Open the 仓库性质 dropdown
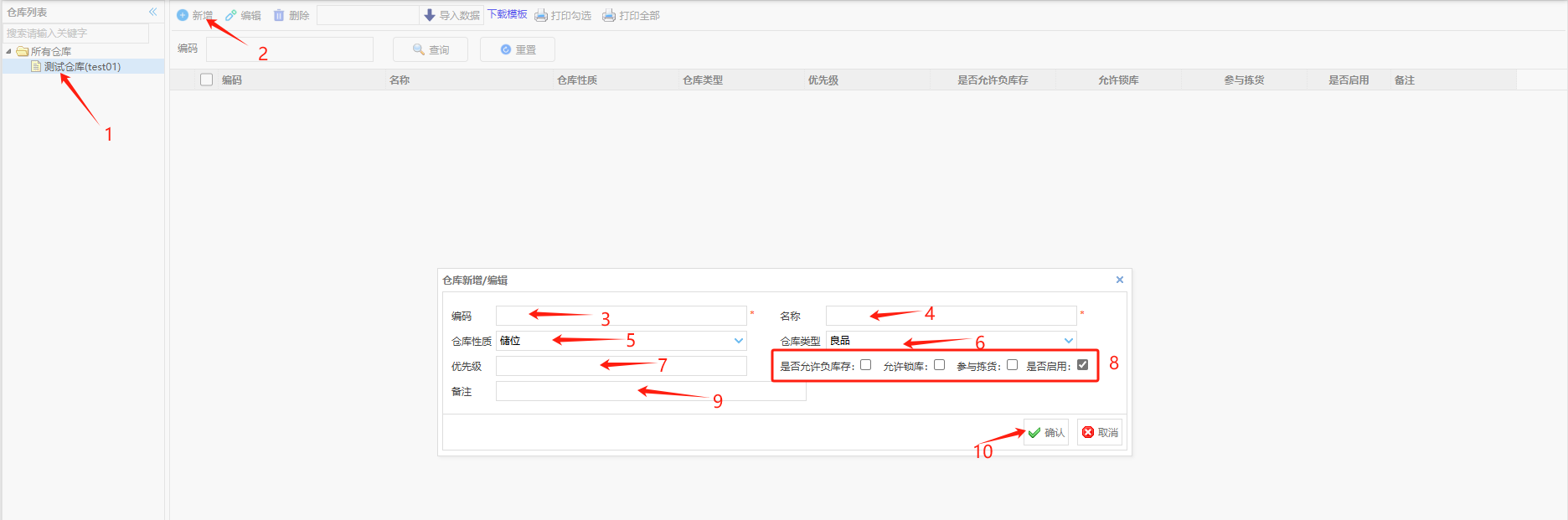The height and width of the screenshot is (520, 1568). (x=738, y=341)
